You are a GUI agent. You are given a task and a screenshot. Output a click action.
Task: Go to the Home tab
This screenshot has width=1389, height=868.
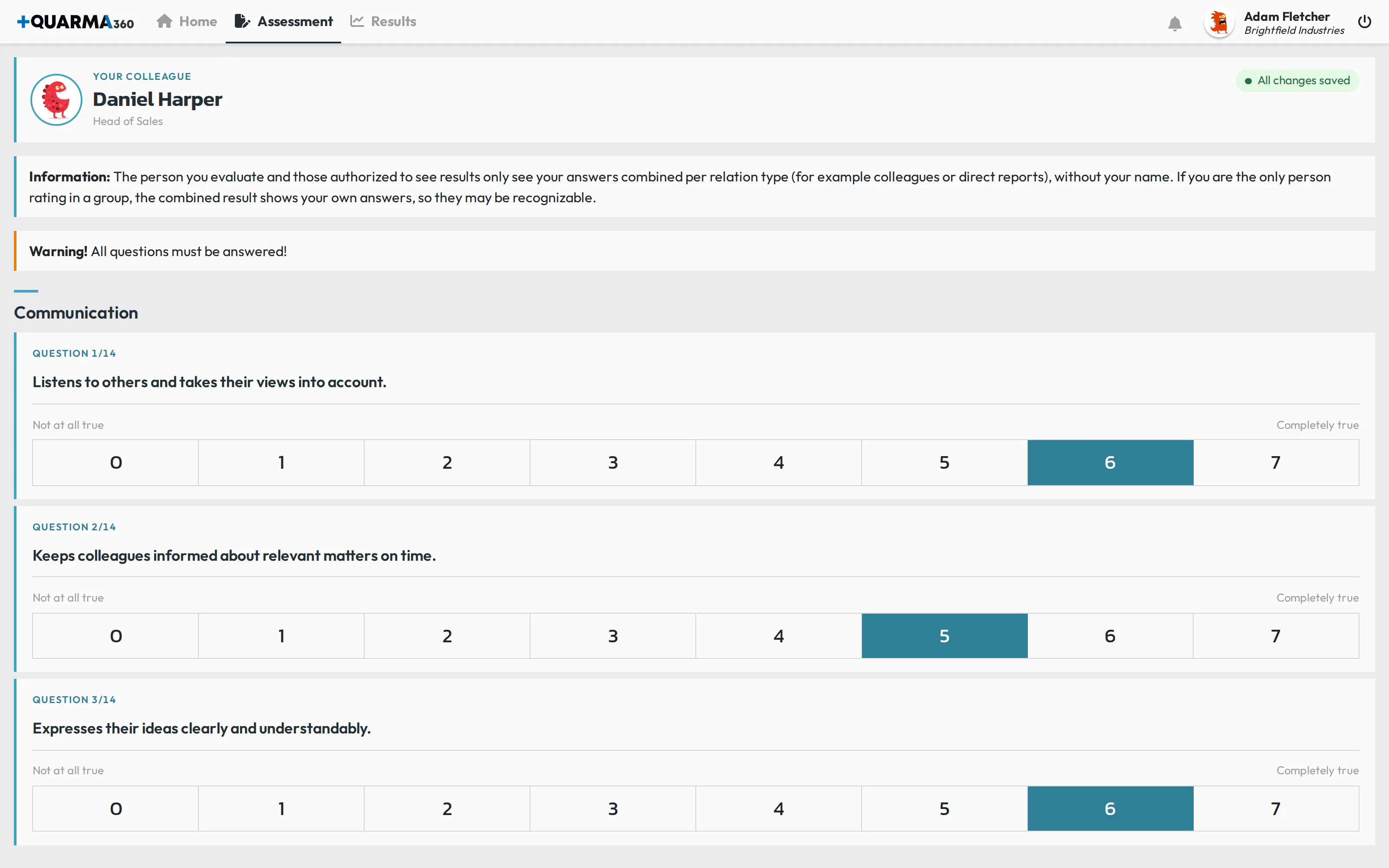click(x=187, y=22)
